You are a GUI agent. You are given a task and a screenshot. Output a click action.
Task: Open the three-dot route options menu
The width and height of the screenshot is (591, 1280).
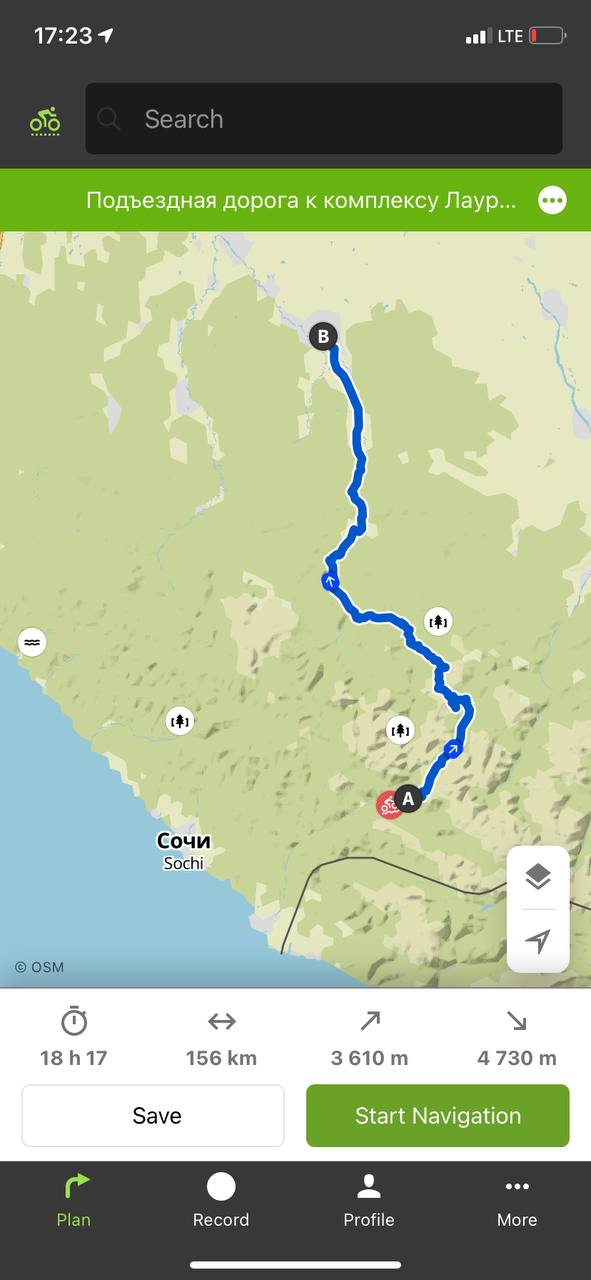(x=552, y=200)
